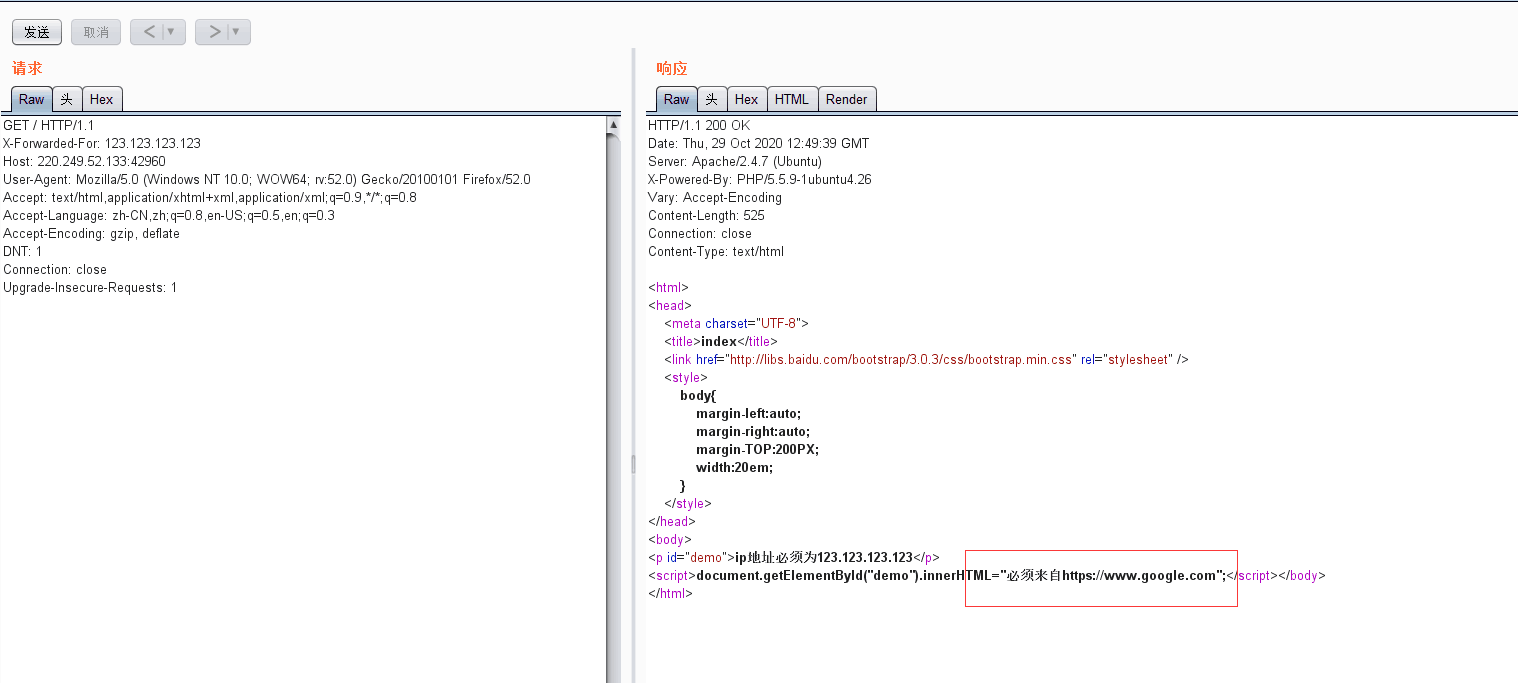This screenshot has height=683, width=1518.
Task: Click the splitter handle between request and response
Action: (x=633, y=464)
